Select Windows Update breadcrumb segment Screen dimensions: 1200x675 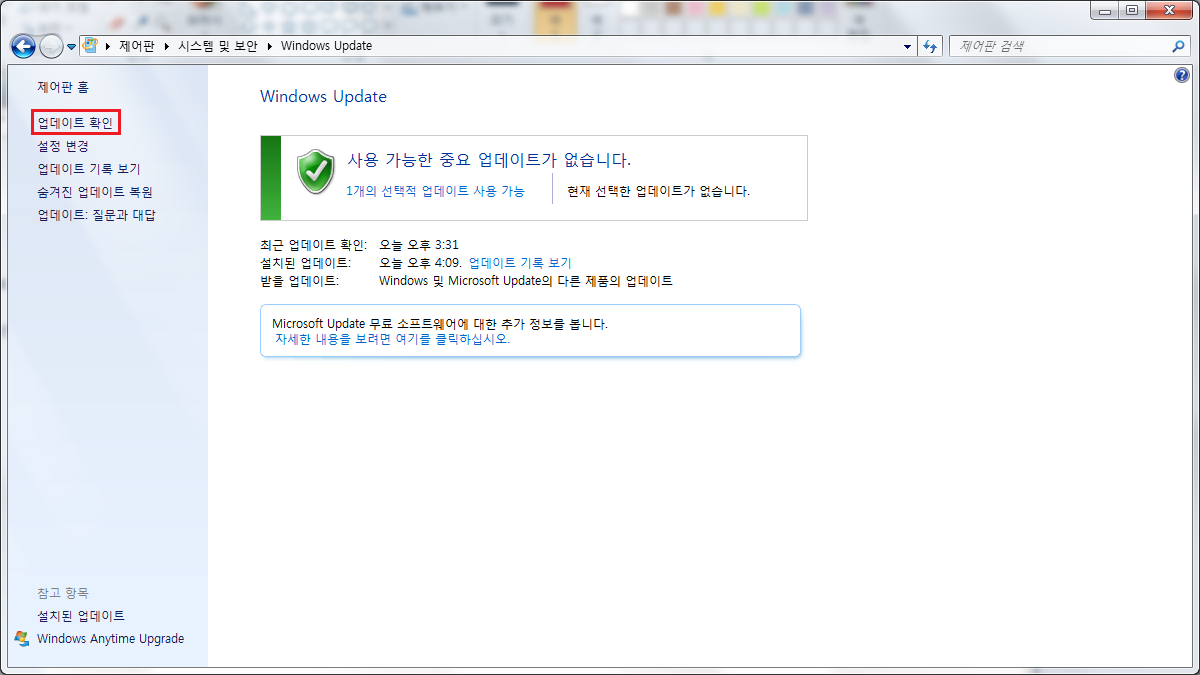coord(326,46)
